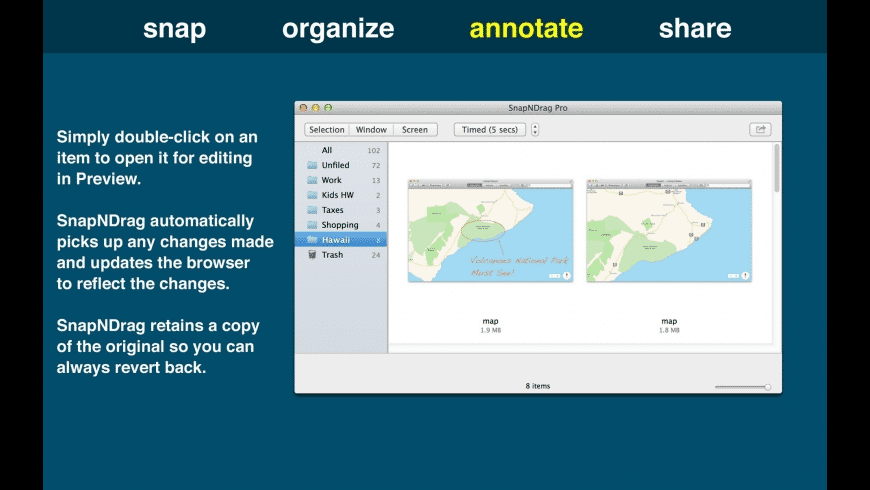Select the Kids HW folder
This screenshot has width=870, height=490.
[341, 195]
